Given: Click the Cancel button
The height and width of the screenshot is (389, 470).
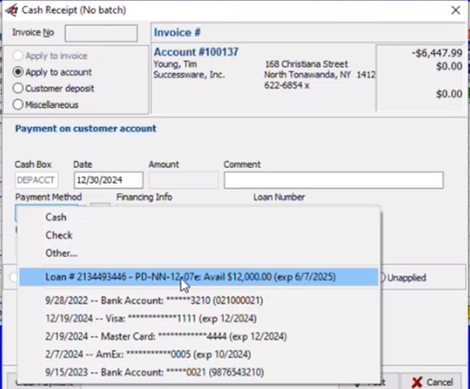Looking at the screenshot, I should 431,382.
